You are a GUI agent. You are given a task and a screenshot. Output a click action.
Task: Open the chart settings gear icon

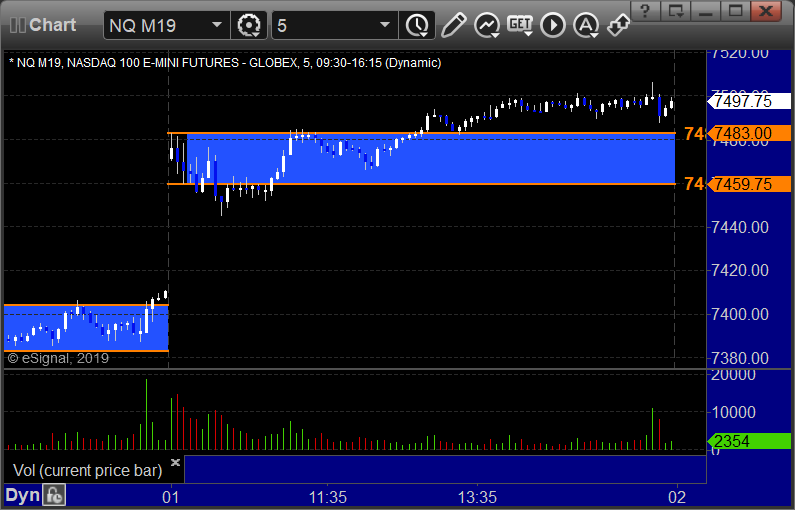pos(248,25)
